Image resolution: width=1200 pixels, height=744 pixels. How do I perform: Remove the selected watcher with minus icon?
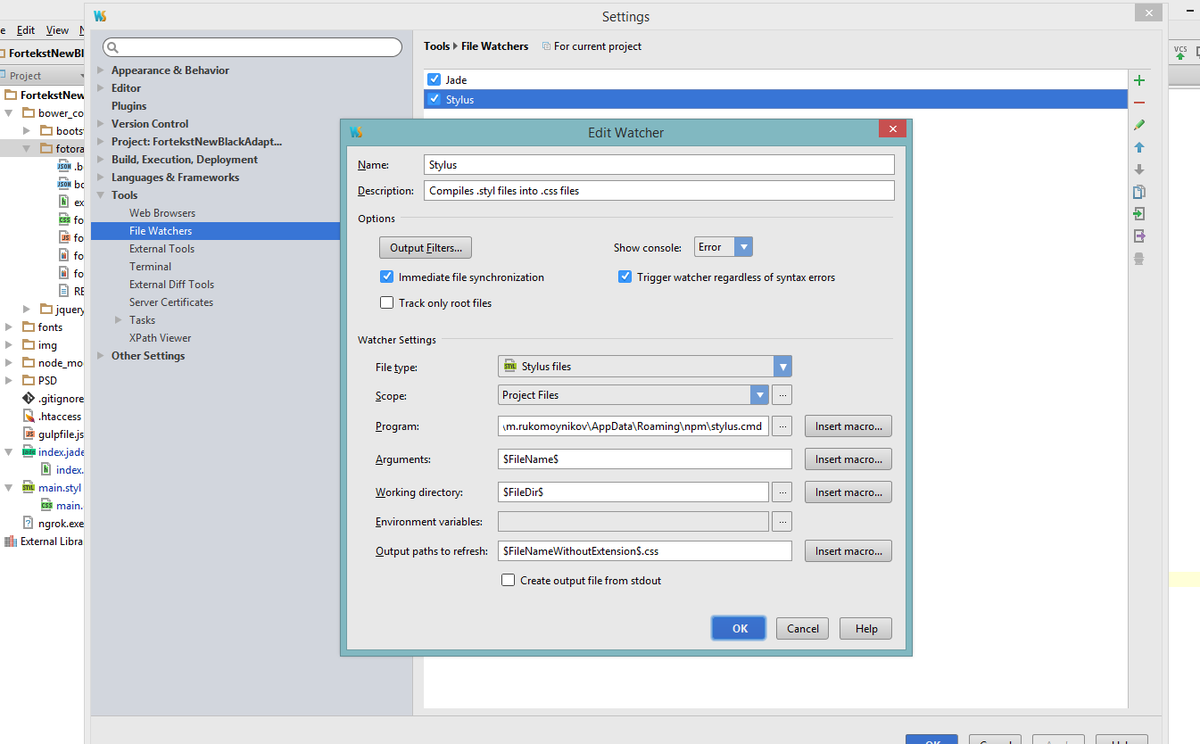pyautogui.click(x=1139, y=103)
